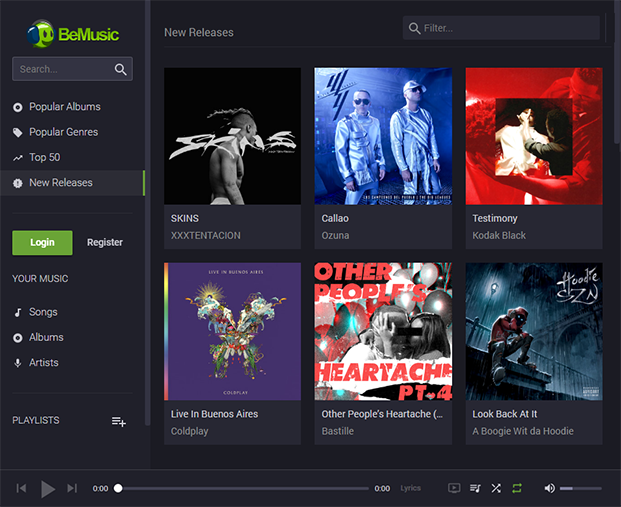Image resolution: width=621 pixels, height=507 pixels.
Task: Open Albums under Your Music
Action: 72,338
